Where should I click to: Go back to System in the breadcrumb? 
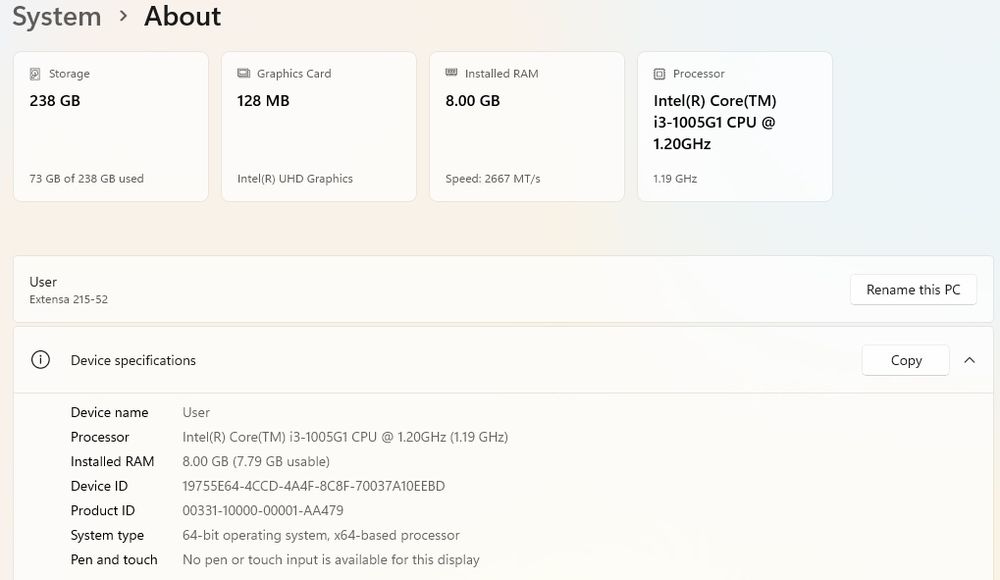(56, 17)
